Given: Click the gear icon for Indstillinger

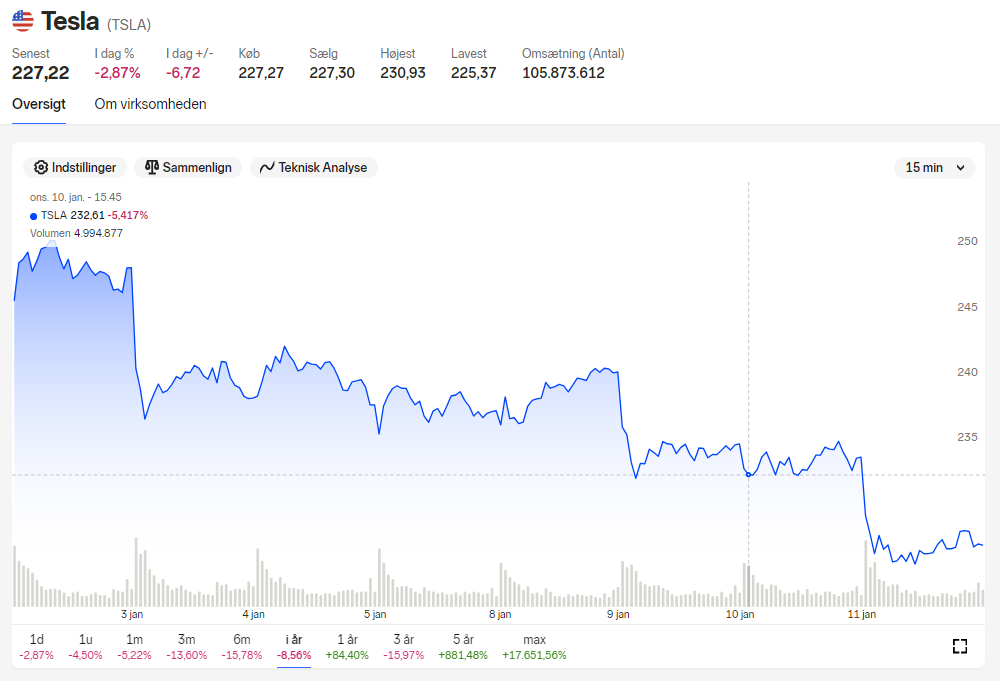Looking at the screenshot, I should (41, 167).
